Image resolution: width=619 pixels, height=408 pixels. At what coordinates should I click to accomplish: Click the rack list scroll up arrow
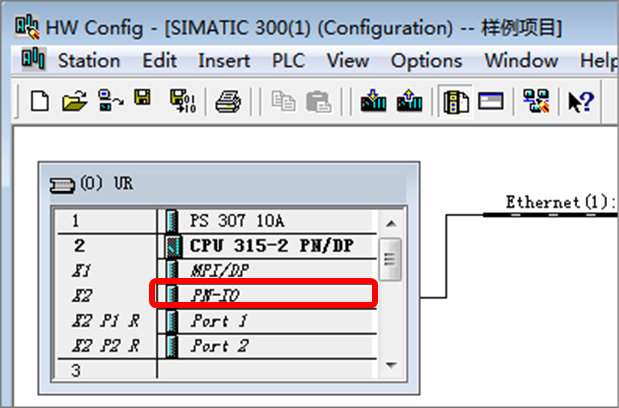tap(391, 224)
